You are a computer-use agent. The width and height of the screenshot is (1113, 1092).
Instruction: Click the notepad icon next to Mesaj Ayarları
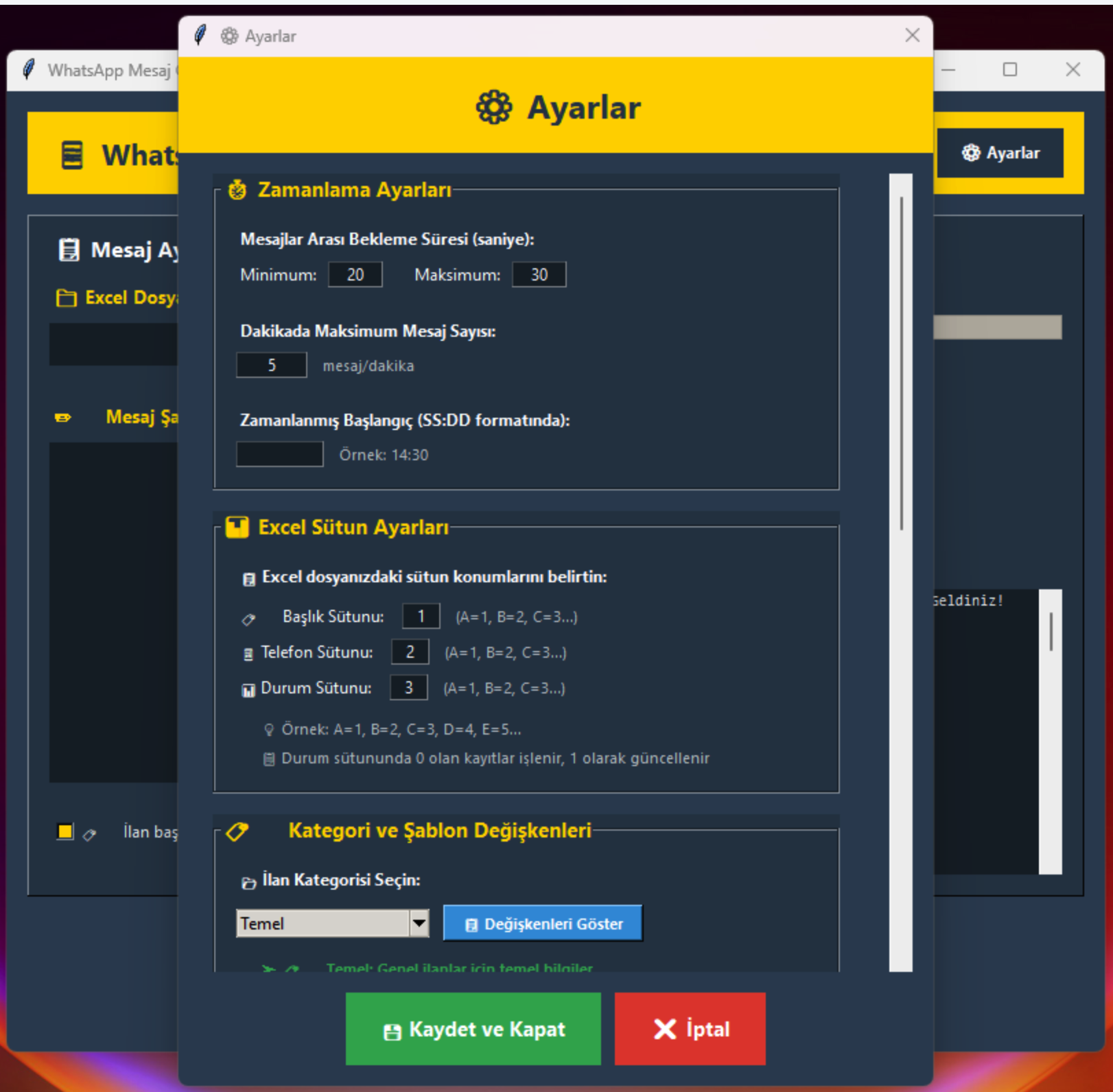[x=69, y=250]
